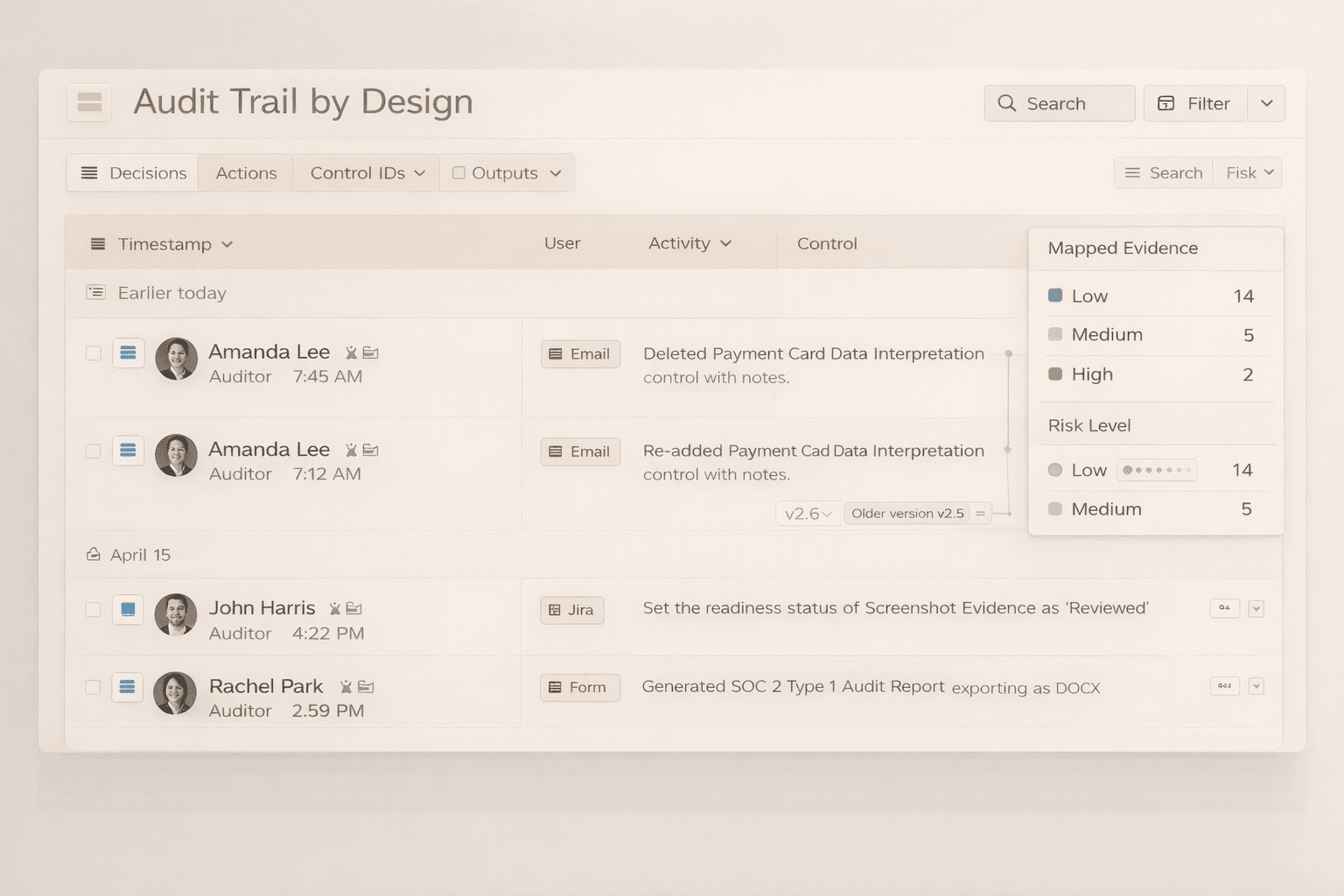Click the hamburger menu beside the Audit Trail title
1344x896 pixels.
tap(89, 102)
